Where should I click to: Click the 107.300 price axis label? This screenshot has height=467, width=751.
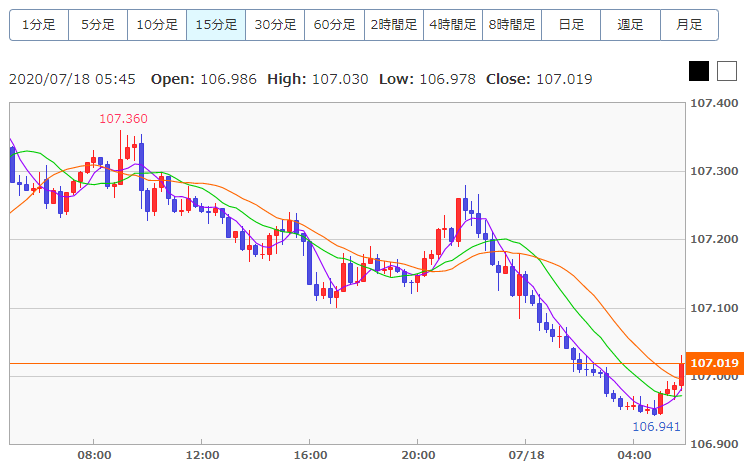pyautogui.click(x=714, y=171)
